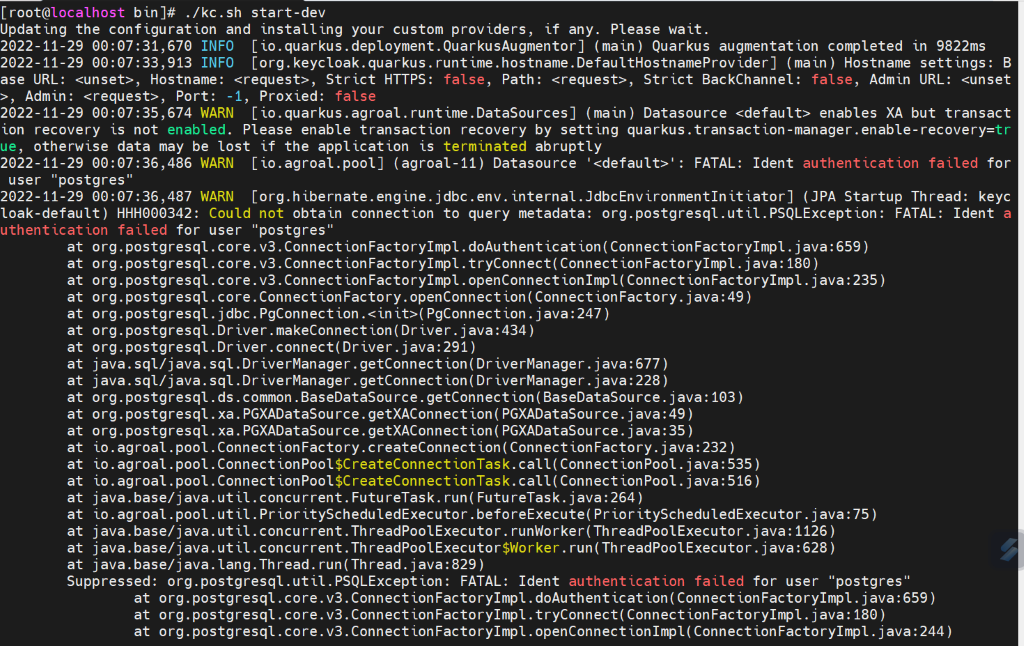Screen dimensions: 1024x646
Task: Click the 'DefaultHostnameProvider' logger name
Action: point(673,63)
